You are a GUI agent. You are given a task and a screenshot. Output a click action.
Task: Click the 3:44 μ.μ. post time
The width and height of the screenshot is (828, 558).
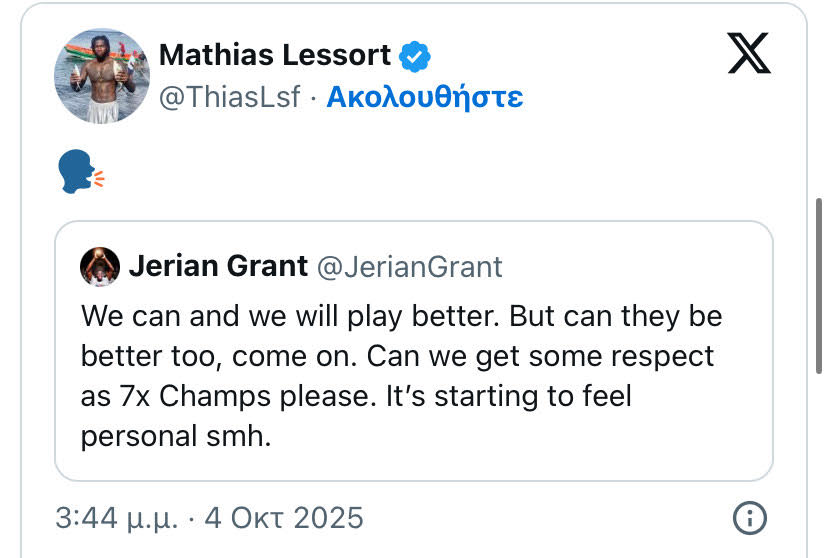click(x=119, y=518)
